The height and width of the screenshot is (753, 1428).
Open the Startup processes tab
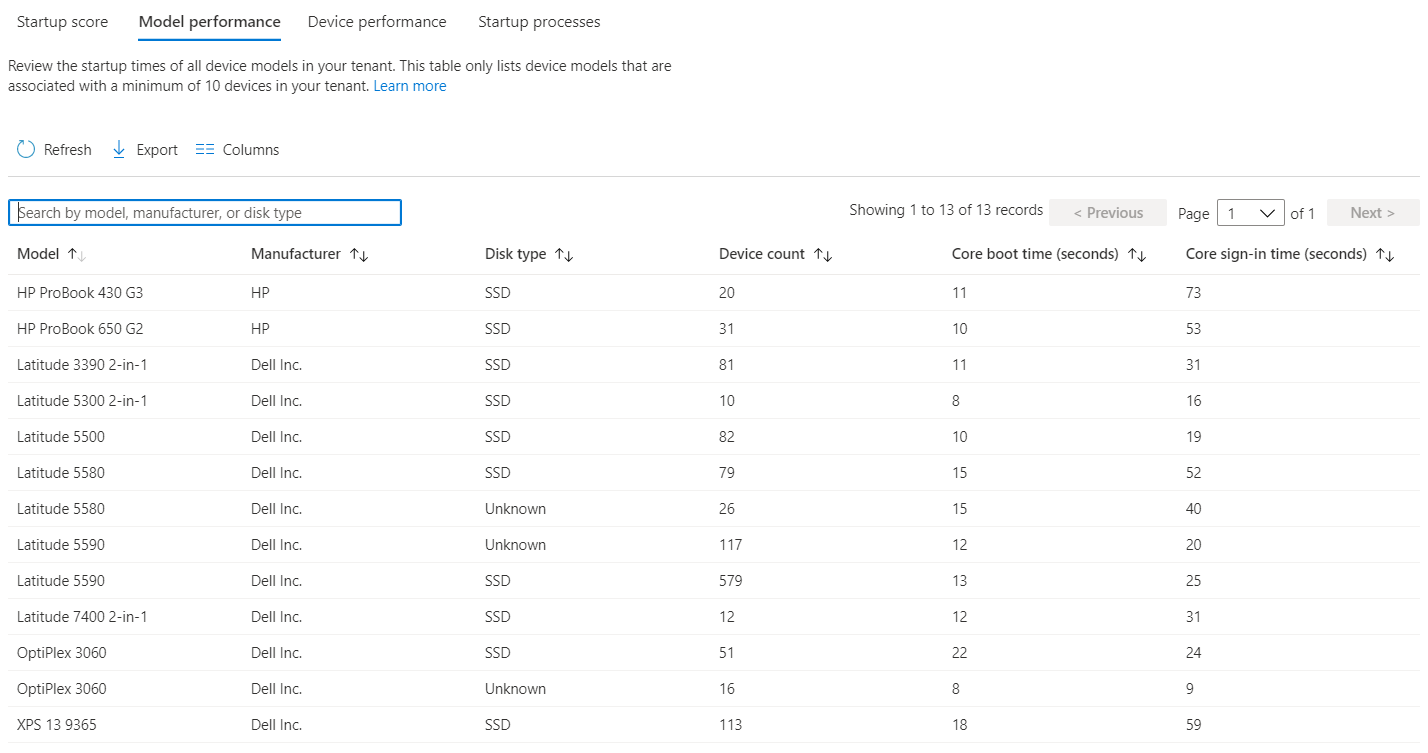[539, 21]
